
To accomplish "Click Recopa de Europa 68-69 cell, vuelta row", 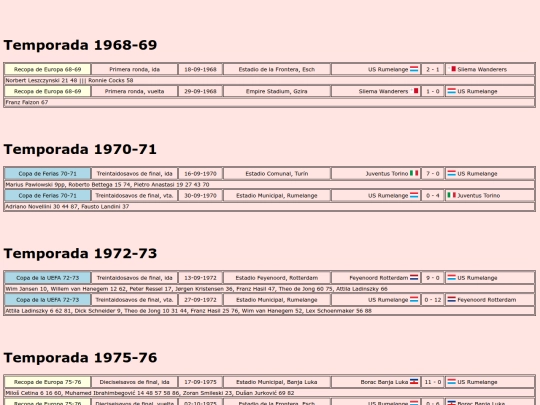I will coord(48,91).
